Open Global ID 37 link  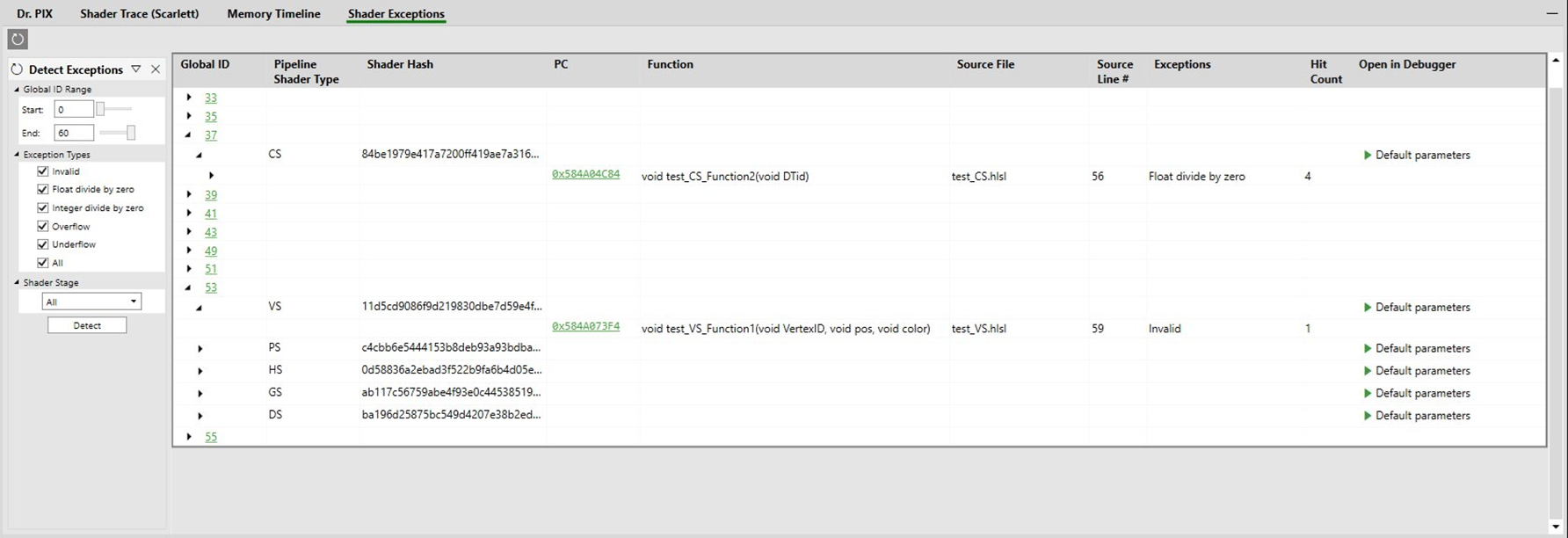coord(211,135)
